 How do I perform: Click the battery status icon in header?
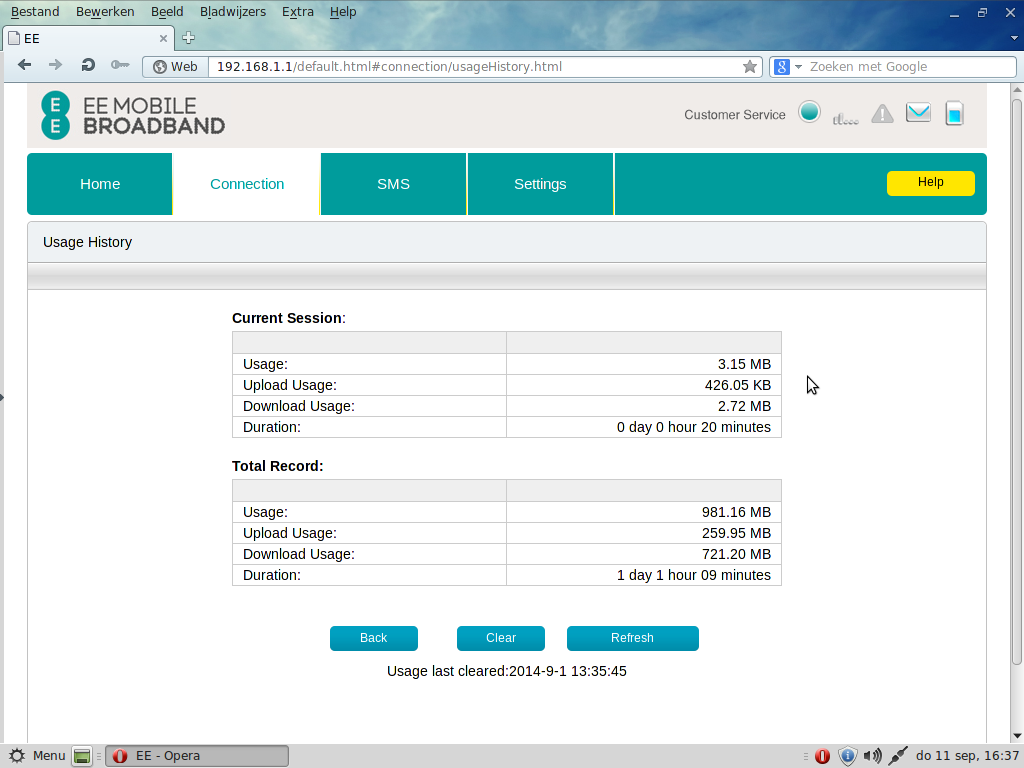tap(954, 113)
